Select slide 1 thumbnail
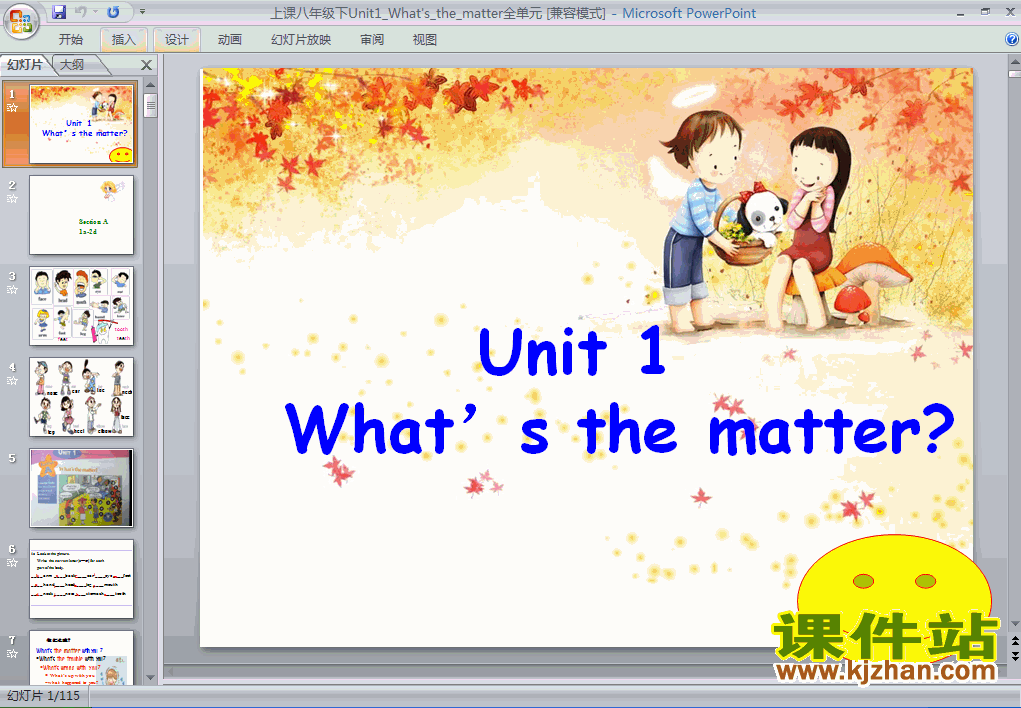The height and width of the screenshot is (708, 1021). click(81, 124)
